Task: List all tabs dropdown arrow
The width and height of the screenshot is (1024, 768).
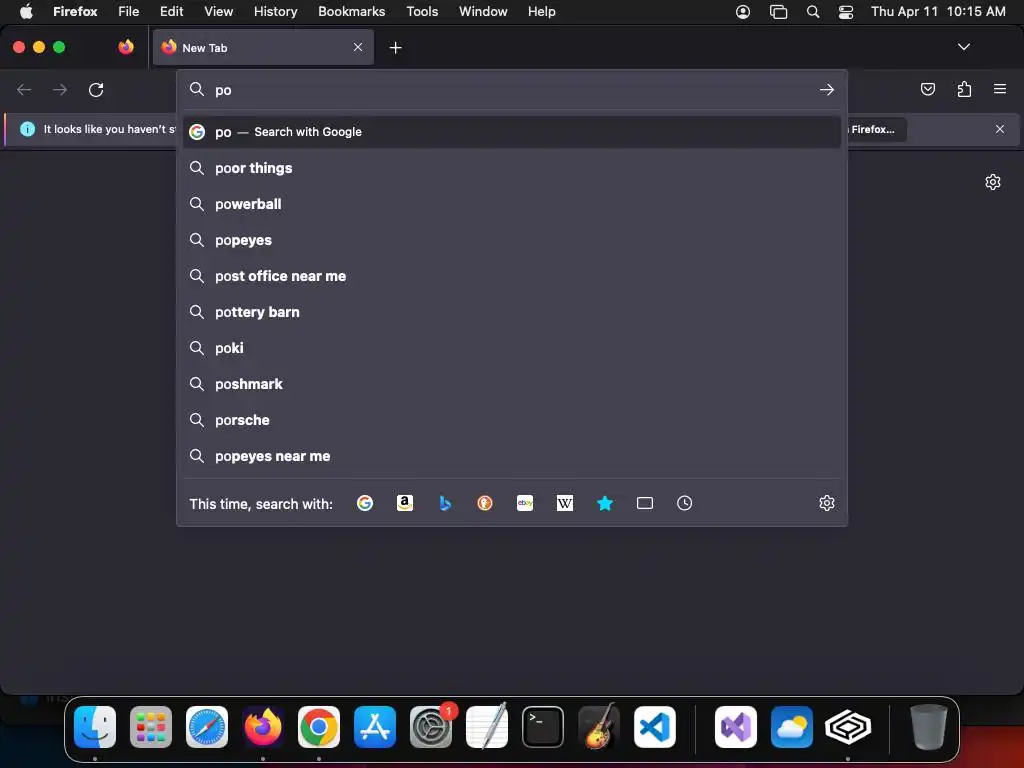Action: 963,47
